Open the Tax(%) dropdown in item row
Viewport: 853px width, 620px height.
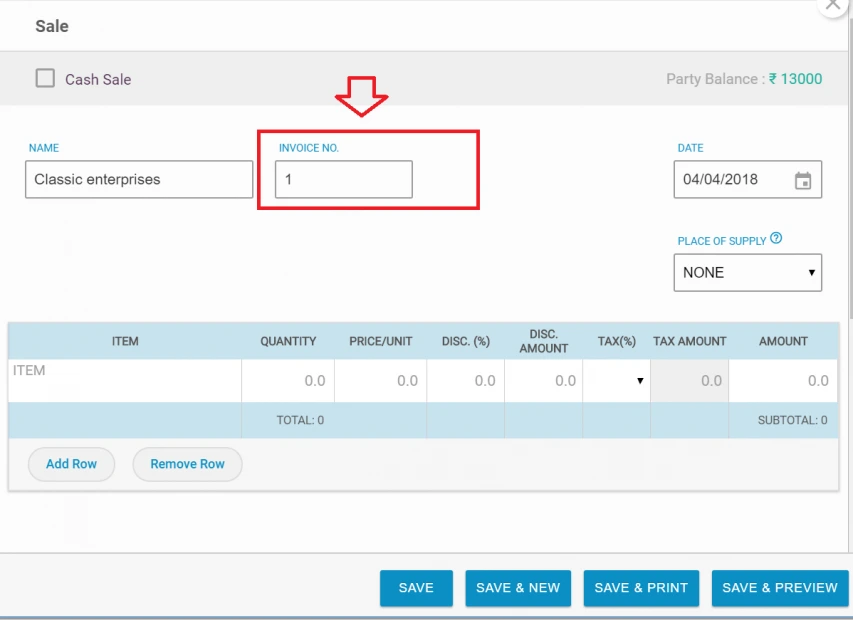coord(616,381)
